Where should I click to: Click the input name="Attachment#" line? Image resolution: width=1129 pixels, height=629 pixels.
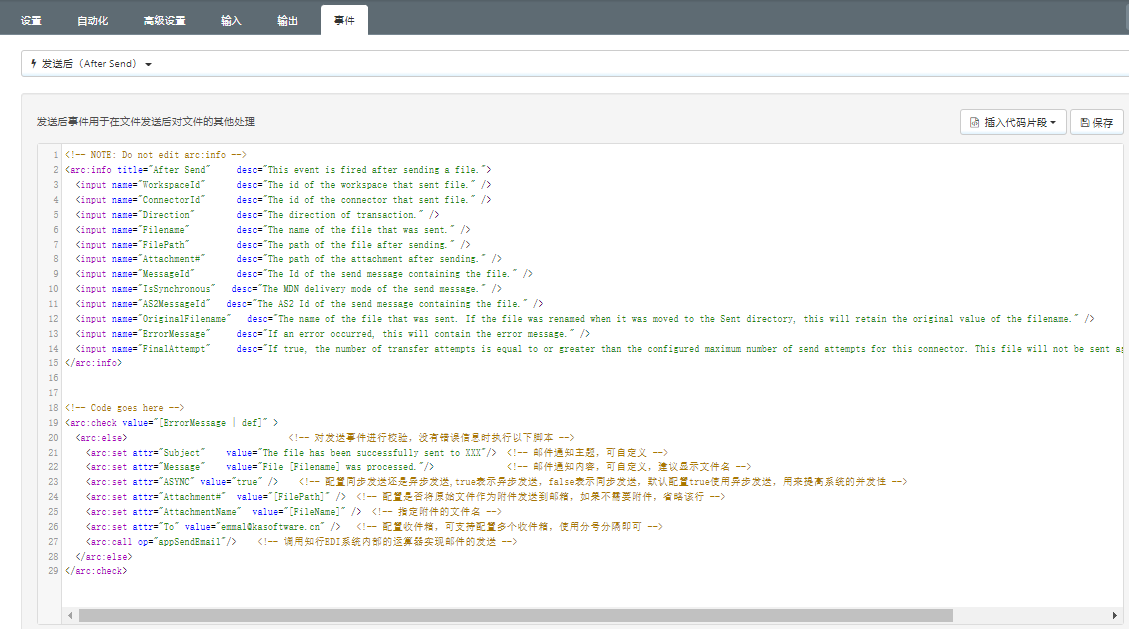(289, 259)
